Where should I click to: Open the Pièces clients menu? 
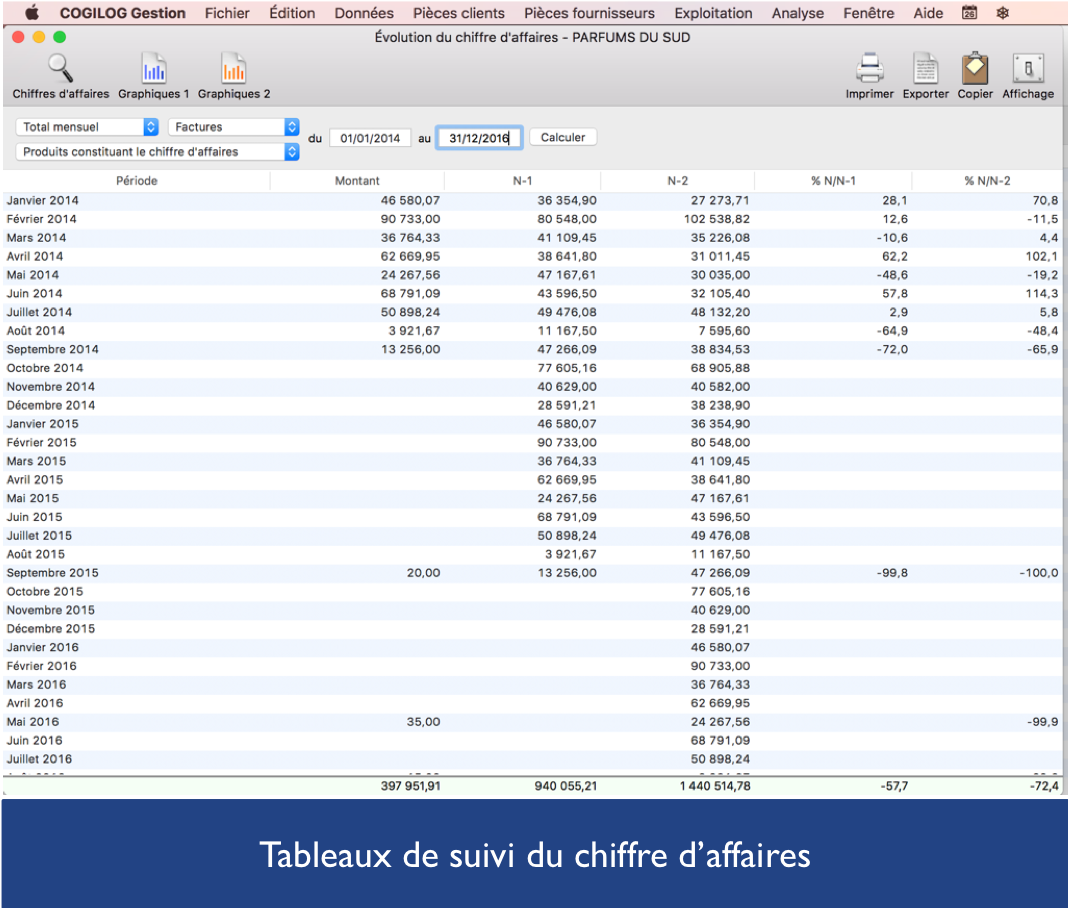[458, 13]
